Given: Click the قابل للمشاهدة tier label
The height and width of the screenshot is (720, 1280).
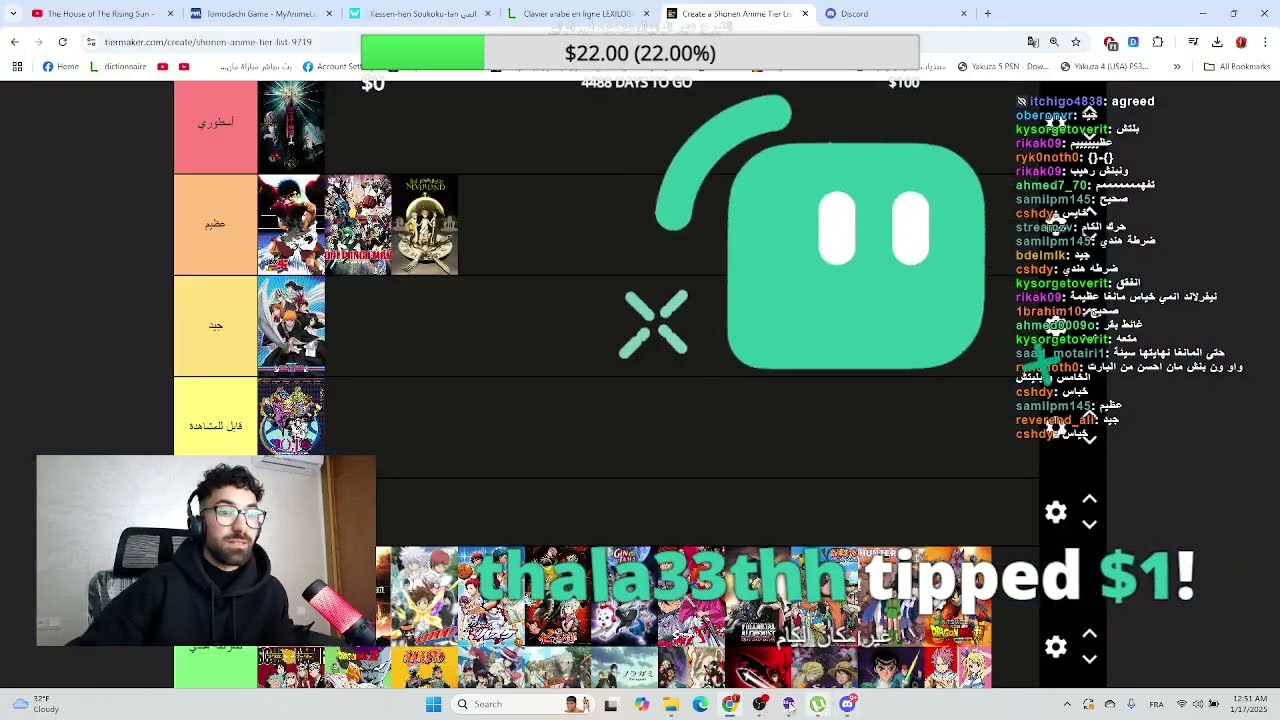Looking at the screenshot, I should pos(215,417).
